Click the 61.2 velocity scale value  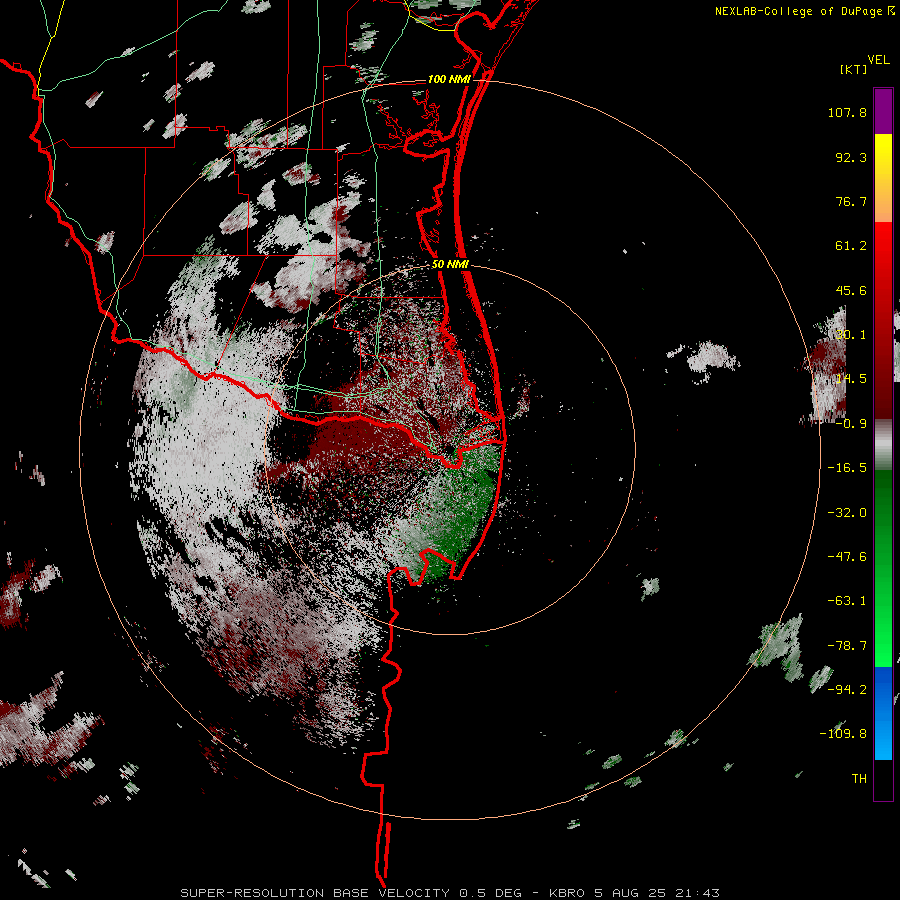click(x=851, y=246)
